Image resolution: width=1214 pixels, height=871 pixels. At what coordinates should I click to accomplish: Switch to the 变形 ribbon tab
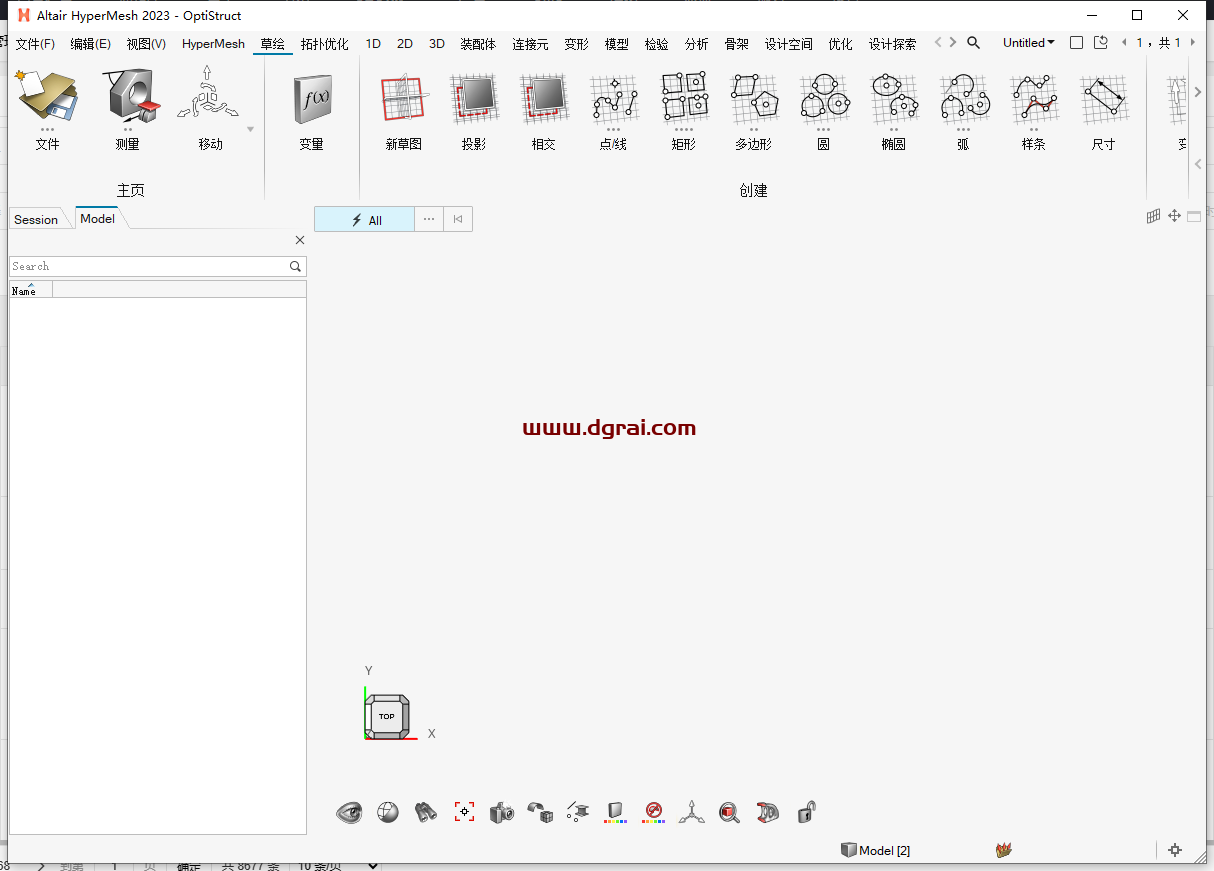click(576, 44)
